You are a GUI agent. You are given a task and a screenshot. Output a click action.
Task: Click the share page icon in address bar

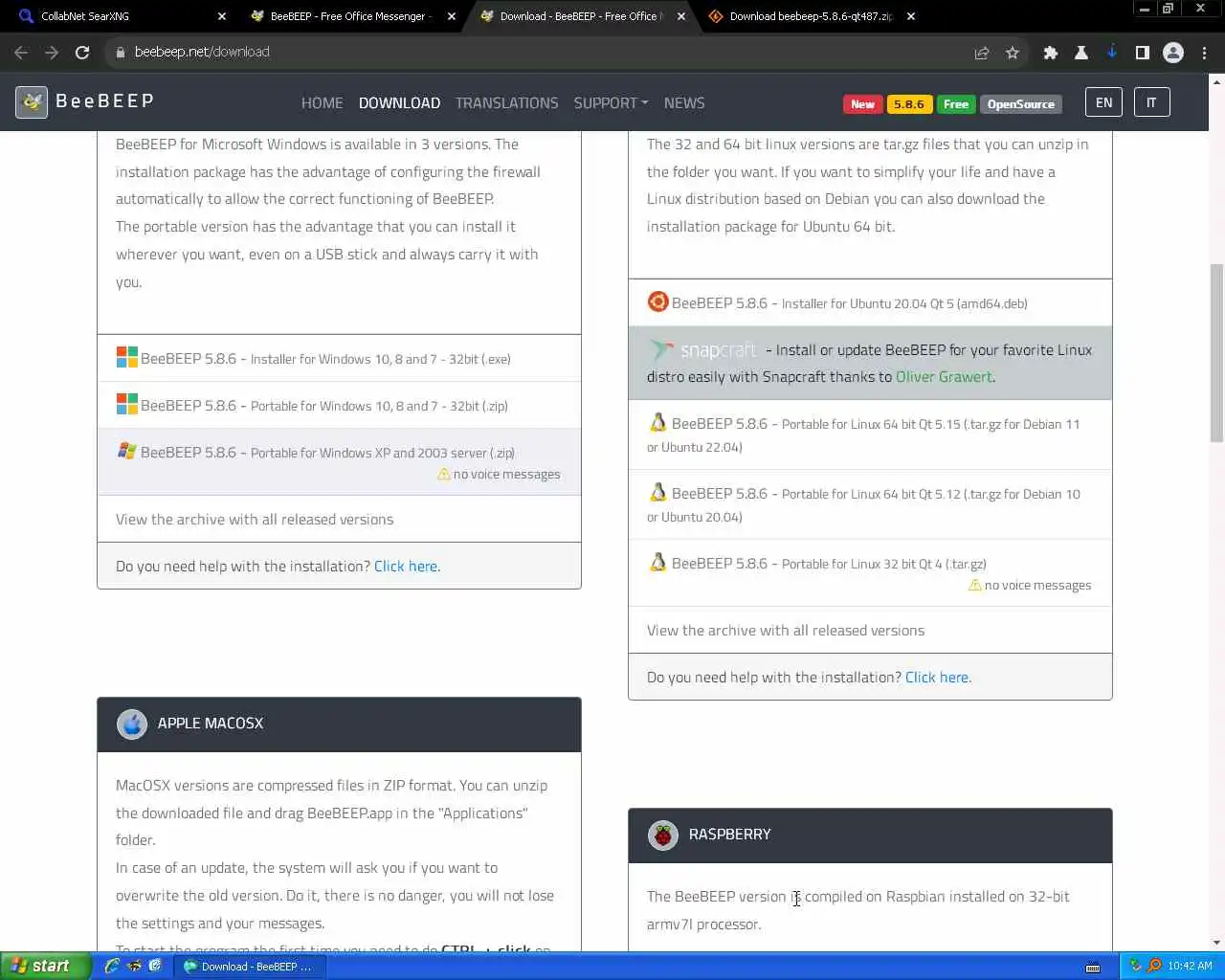click(x=982, y=53)
